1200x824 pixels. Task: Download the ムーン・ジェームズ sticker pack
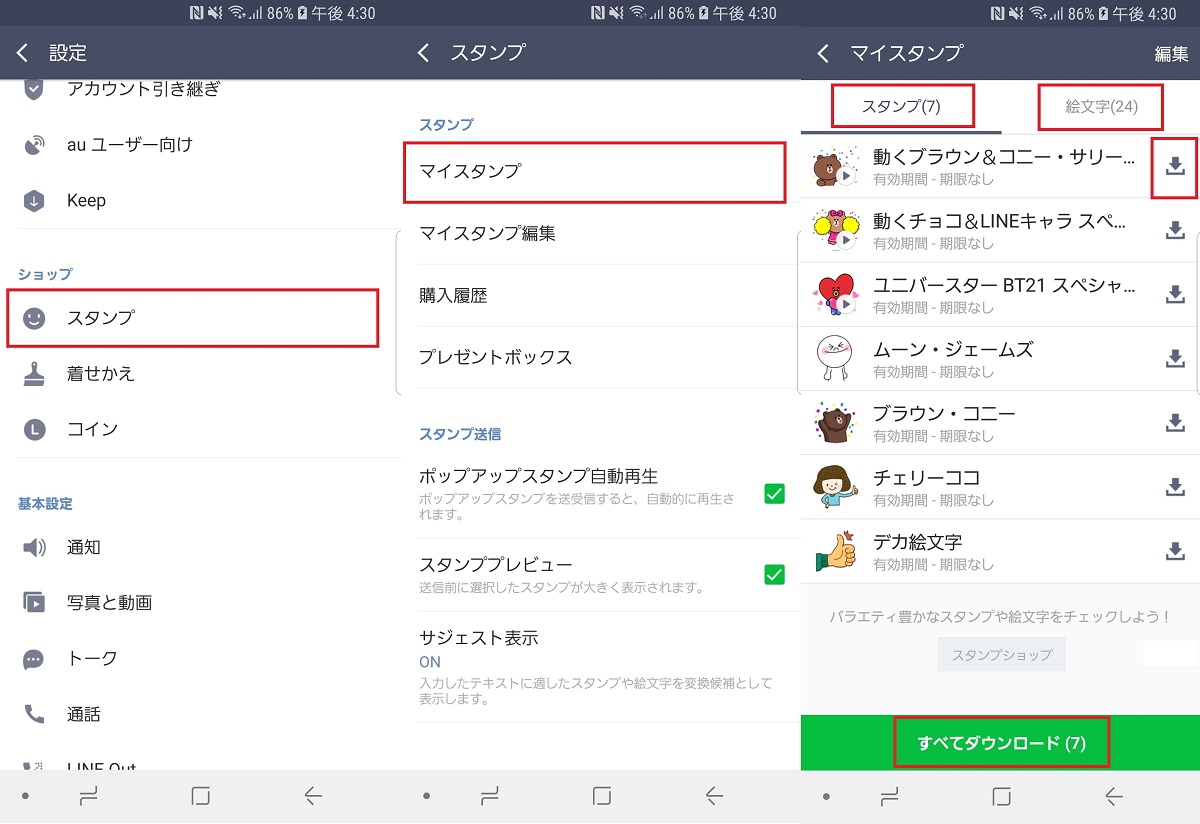[1175, 359]
